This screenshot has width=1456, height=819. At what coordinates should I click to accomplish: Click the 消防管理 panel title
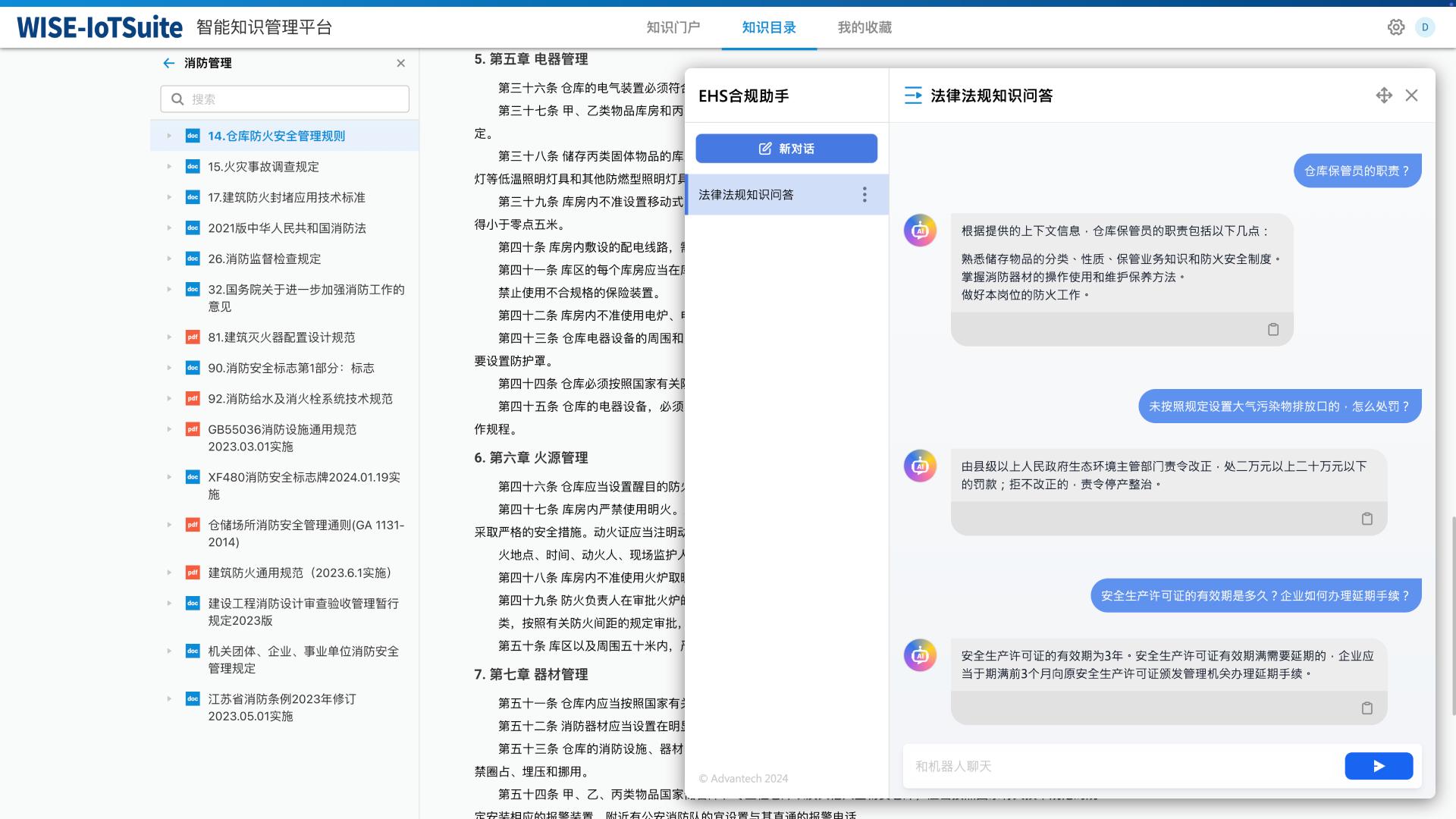[208, 63]
